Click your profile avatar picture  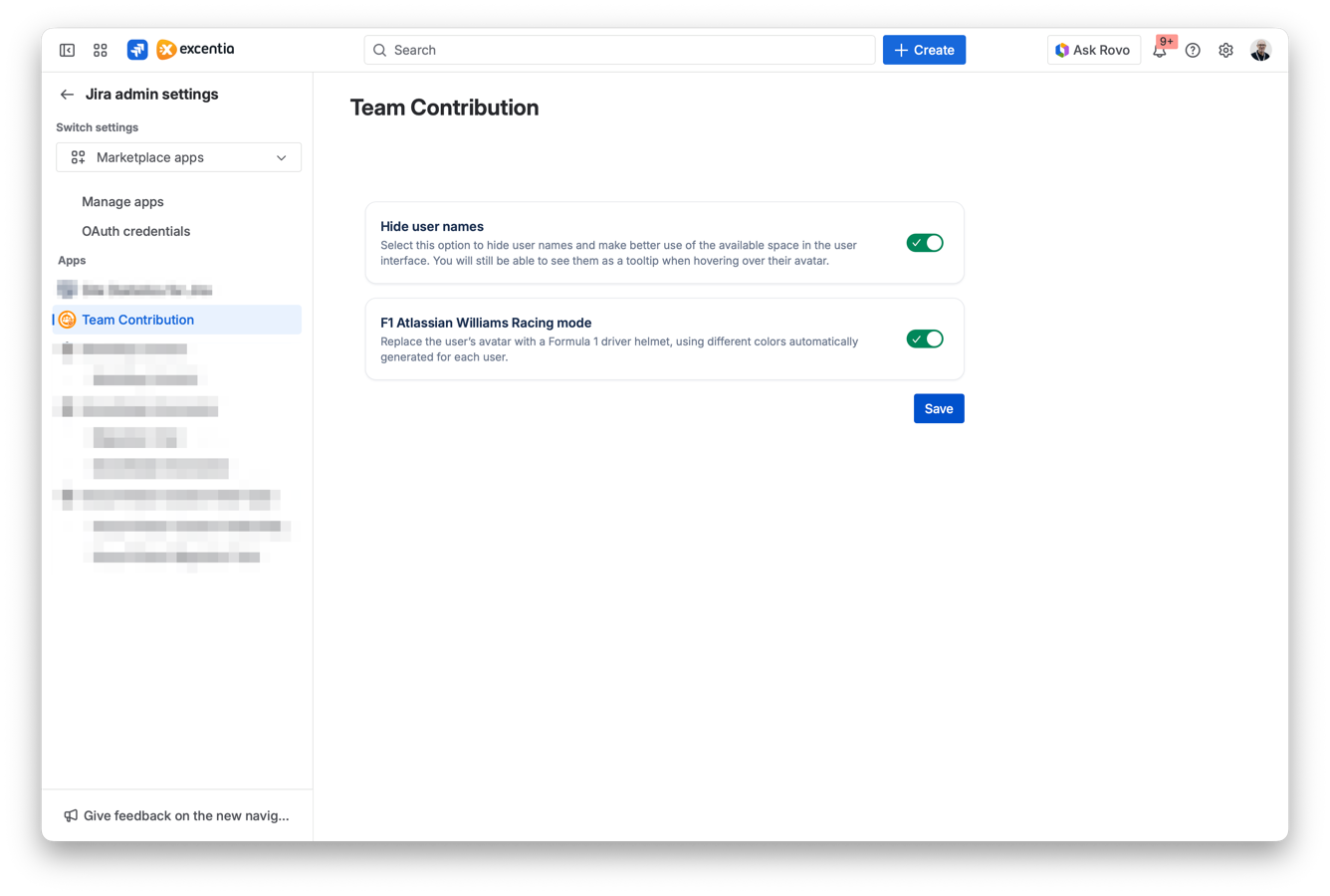click(x=1260, y=49)
